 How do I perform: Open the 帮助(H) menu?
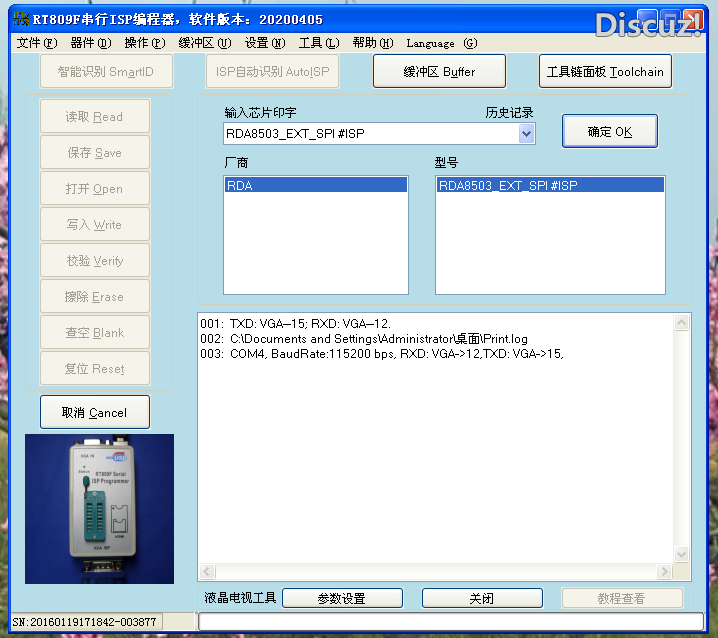373,43
